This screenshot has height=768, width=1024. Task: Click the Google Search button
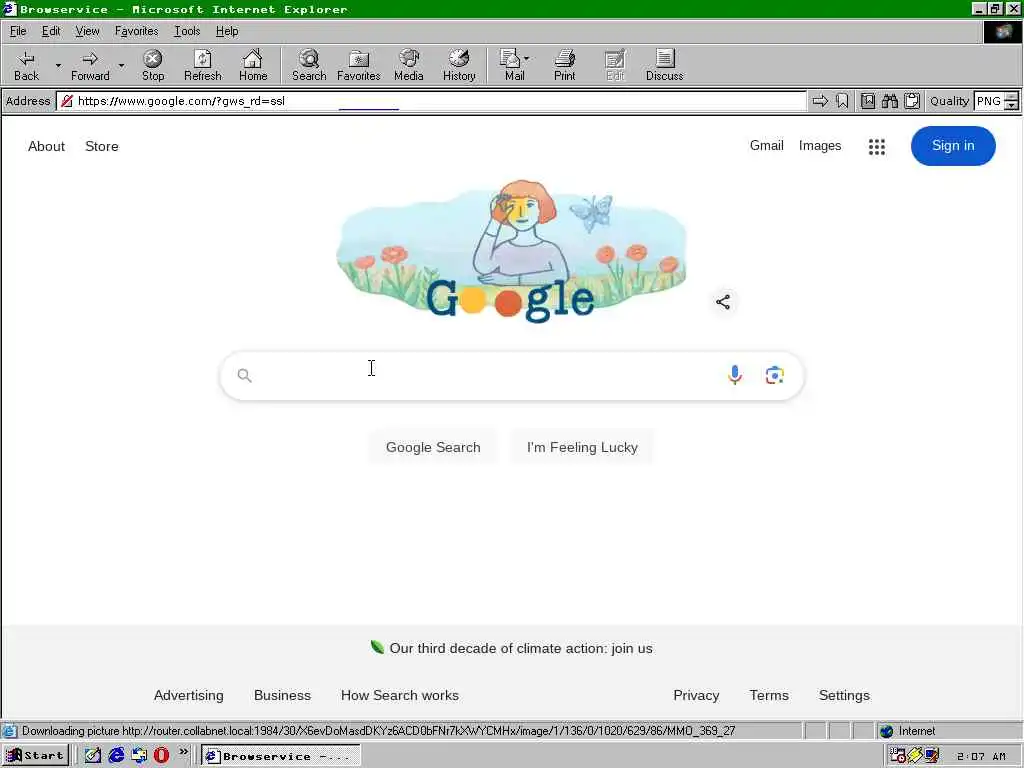click(433, 447)
